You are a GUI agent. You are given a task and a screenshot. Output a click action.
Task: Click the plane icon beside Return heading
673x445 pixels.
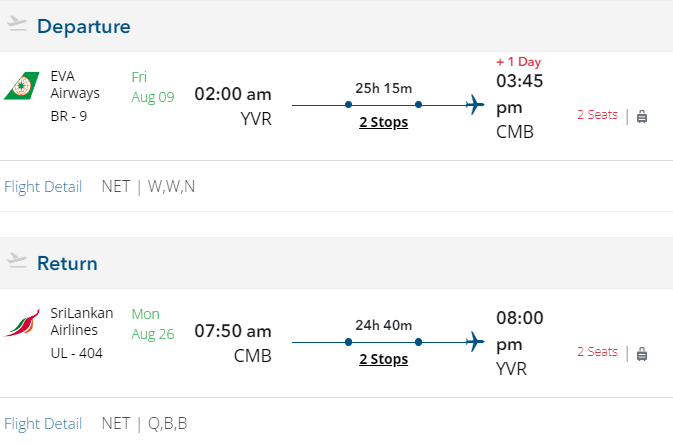(x=17, y=262)
